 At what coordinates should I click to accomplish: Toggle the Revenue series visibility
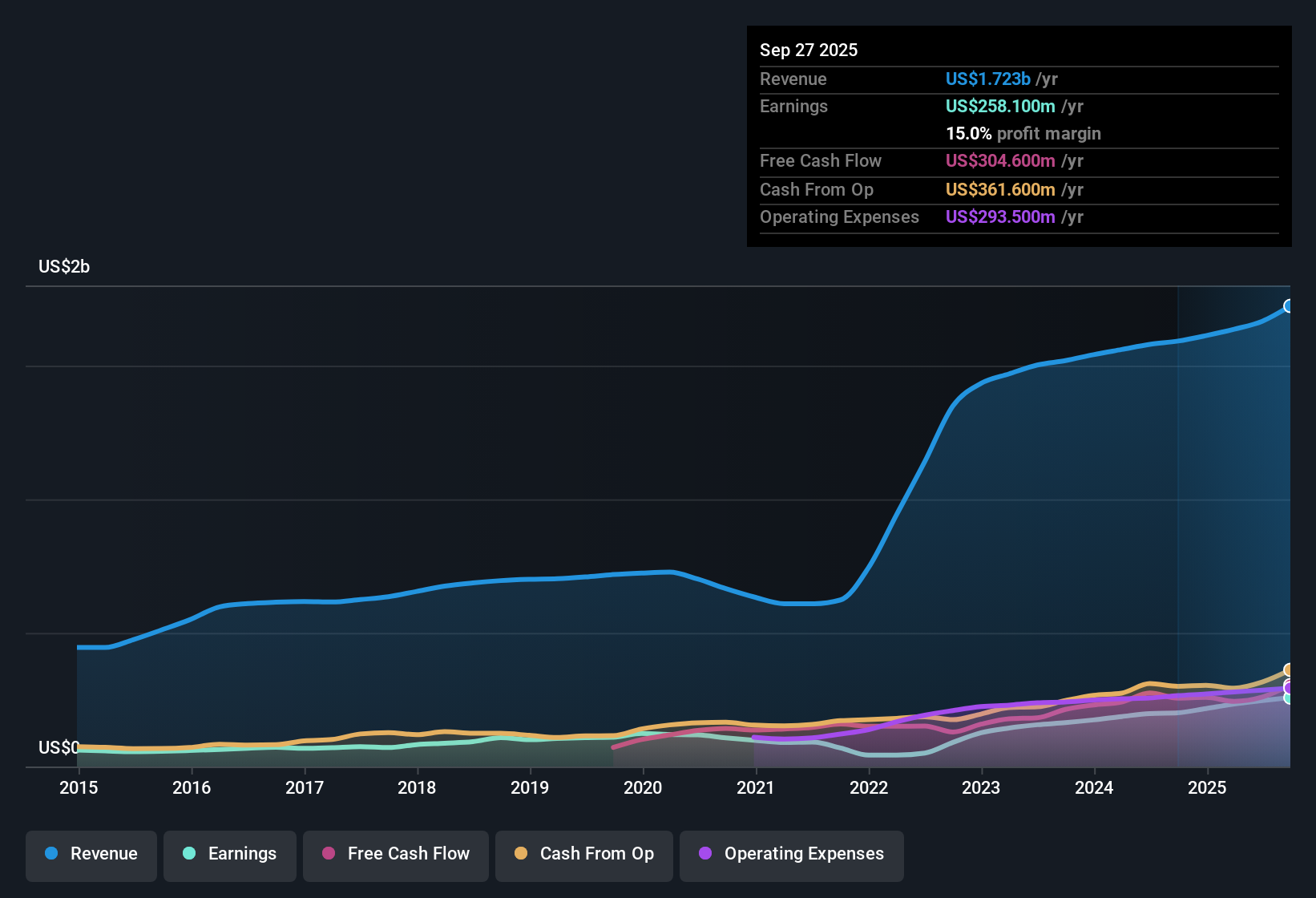tap(91, 854)
